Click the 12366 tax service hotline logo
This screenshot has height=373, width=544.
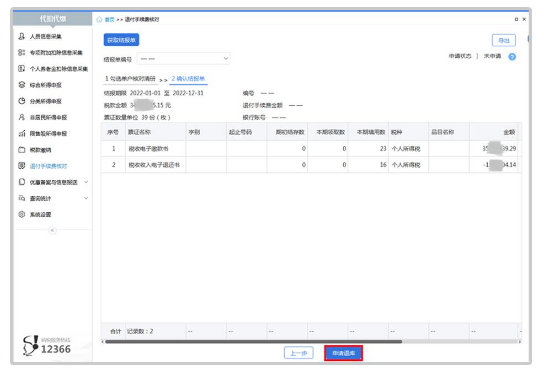click(46, 345)
